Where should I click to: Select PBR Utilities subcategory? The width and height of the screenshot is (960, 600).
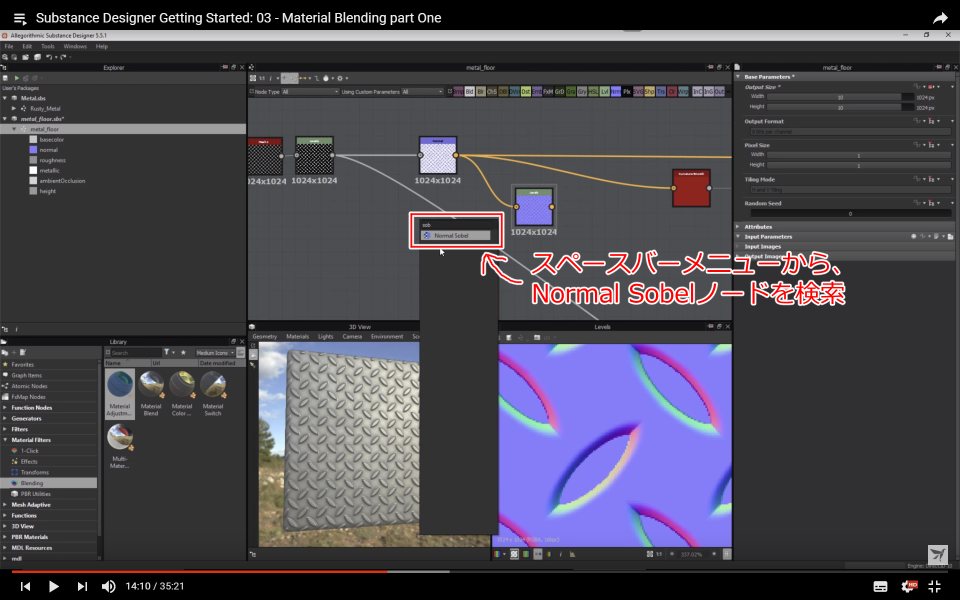click(x=36, y=493)
